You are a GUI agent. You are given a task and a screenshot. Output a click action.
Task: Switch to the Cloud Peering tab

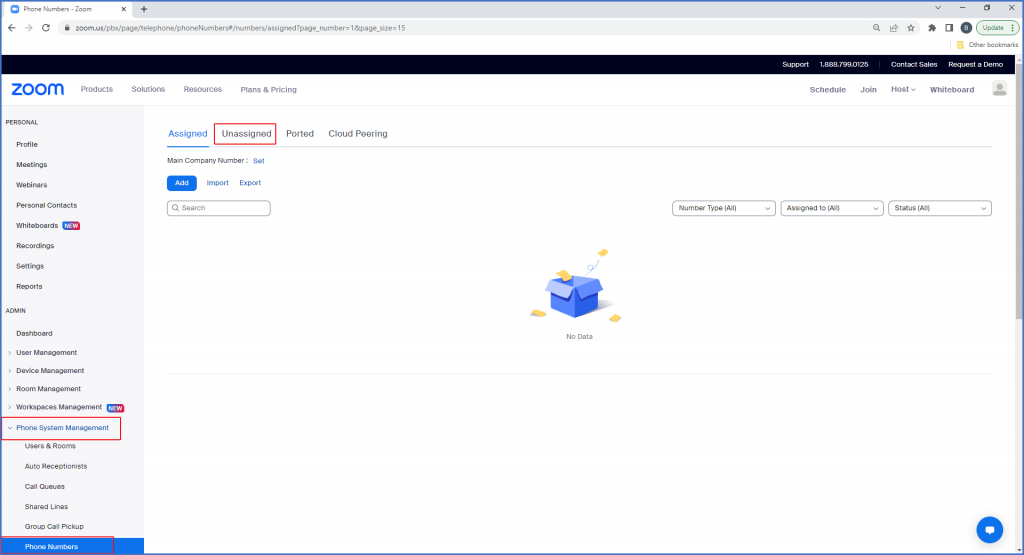coord(357,133)
